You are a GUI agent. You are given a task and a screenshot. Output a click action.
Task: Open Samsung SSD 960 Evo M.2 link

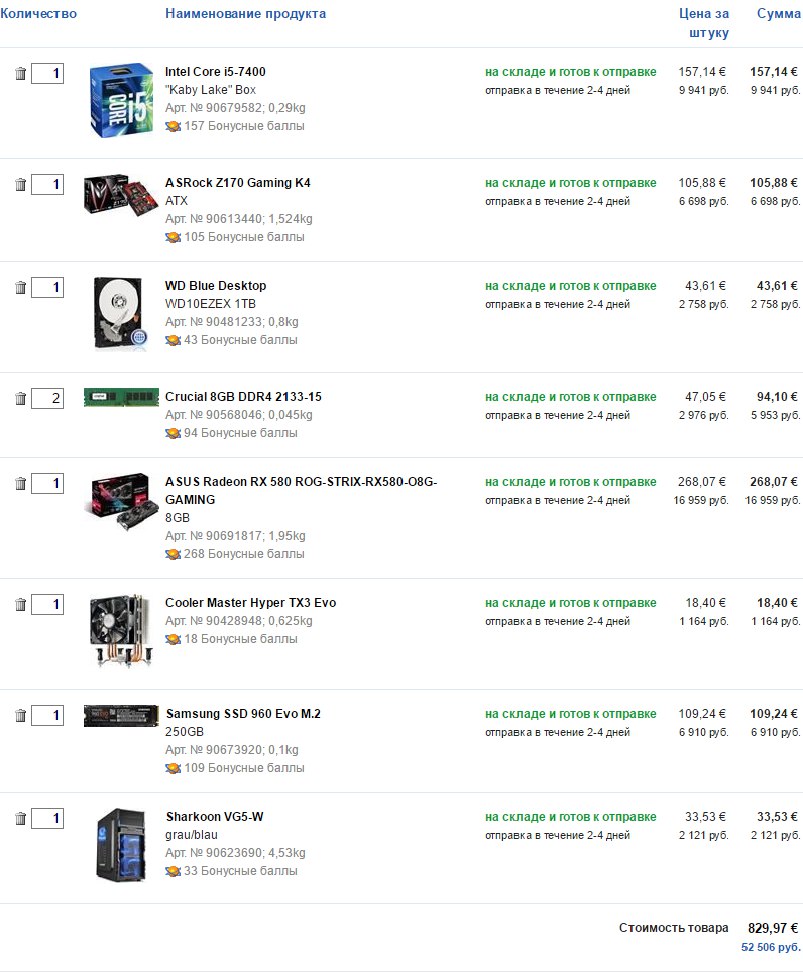[243, 714]
